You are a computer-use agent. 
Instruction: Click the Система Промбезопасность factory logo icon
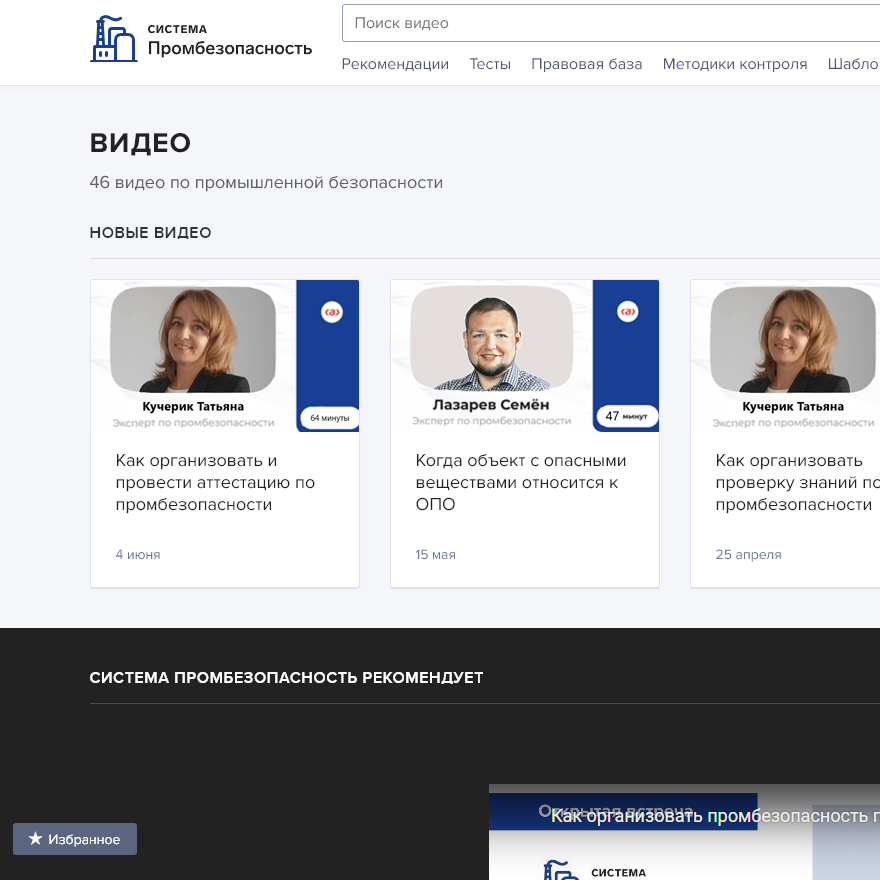tap(114, 39)
